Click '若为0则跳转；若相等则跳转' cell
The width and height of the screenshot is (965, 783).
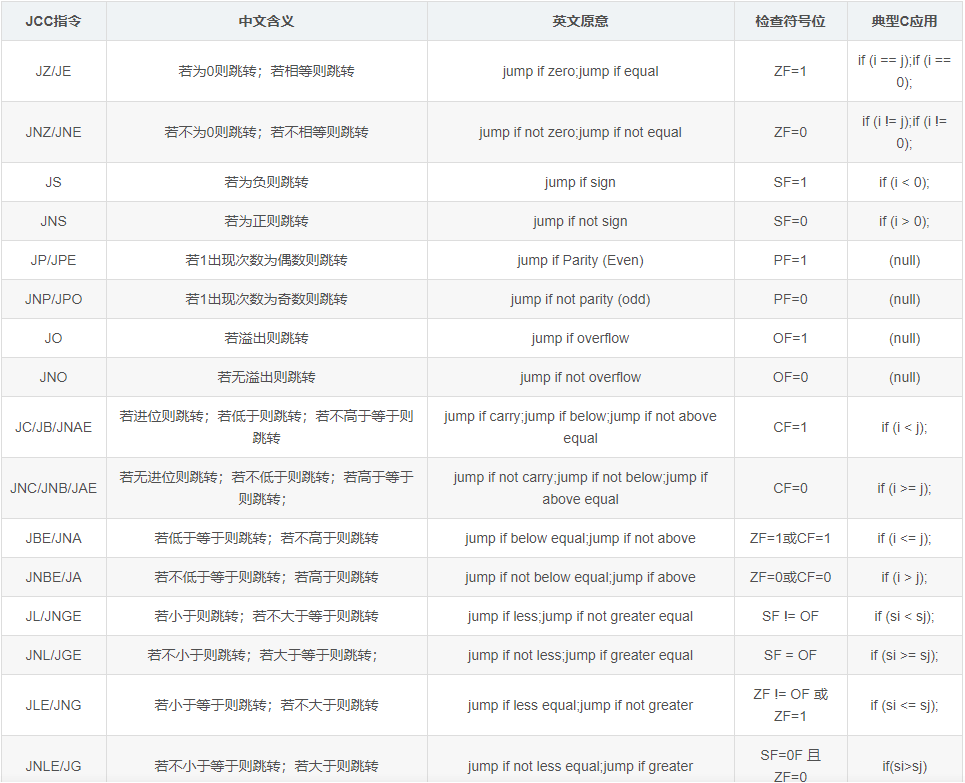pos(266,71)
